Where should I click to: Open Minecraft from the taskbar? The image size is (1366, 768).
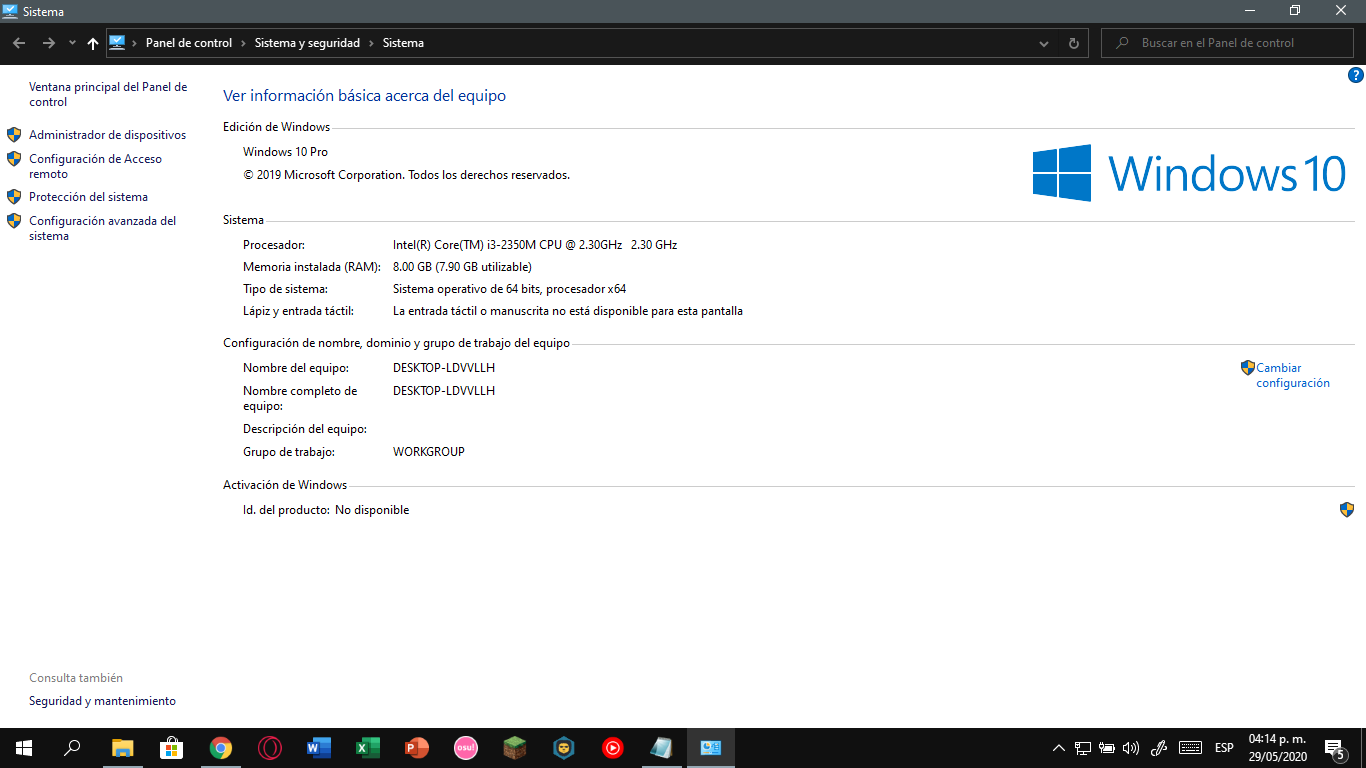[515, 748]
